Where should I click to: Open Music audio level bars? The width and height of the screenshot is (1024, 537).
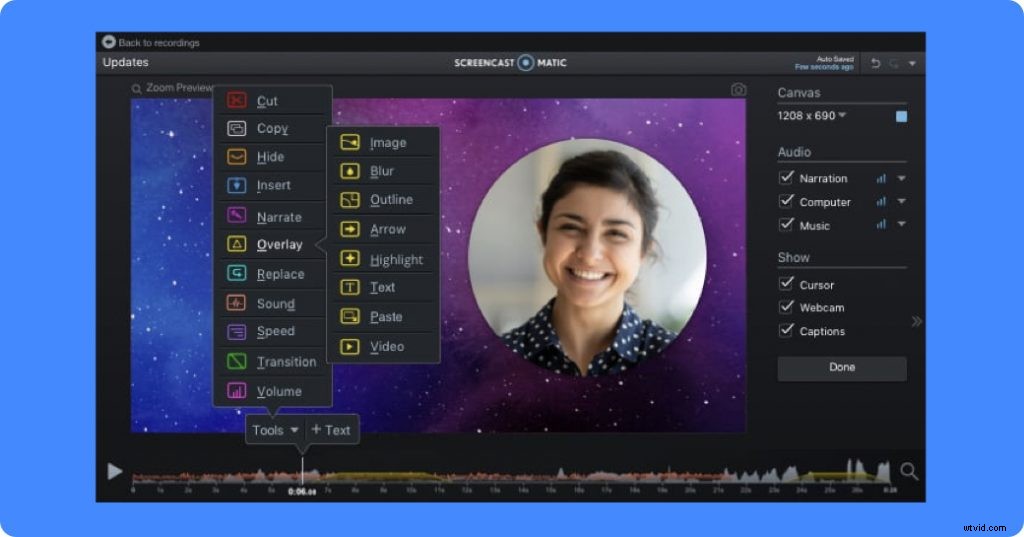click(881, 224)
